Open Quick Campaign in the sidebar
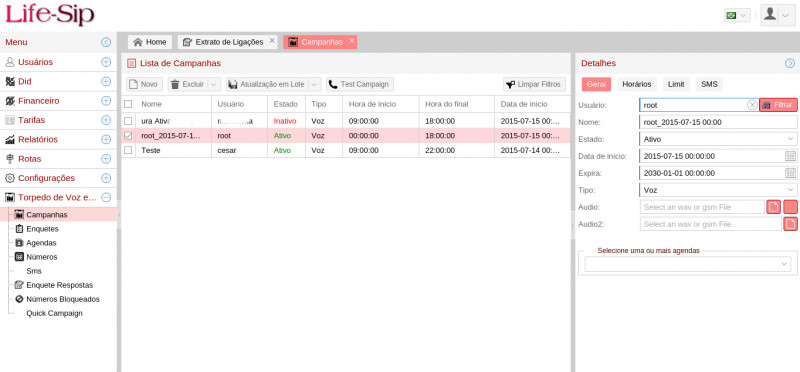This screenshot has height=372, width=800. click(54, 313)
